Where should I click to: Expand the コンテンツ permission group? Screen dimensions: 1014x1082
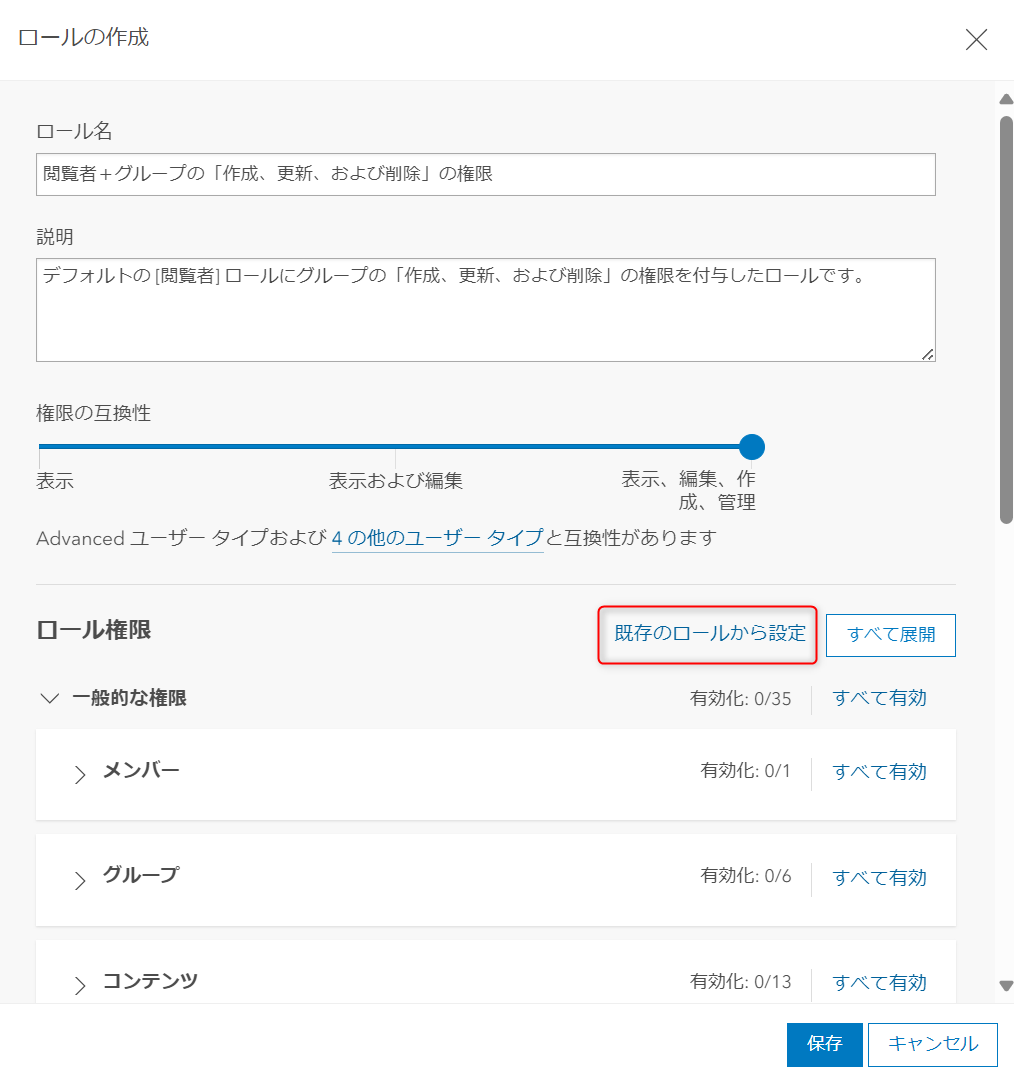pos(80,985)
